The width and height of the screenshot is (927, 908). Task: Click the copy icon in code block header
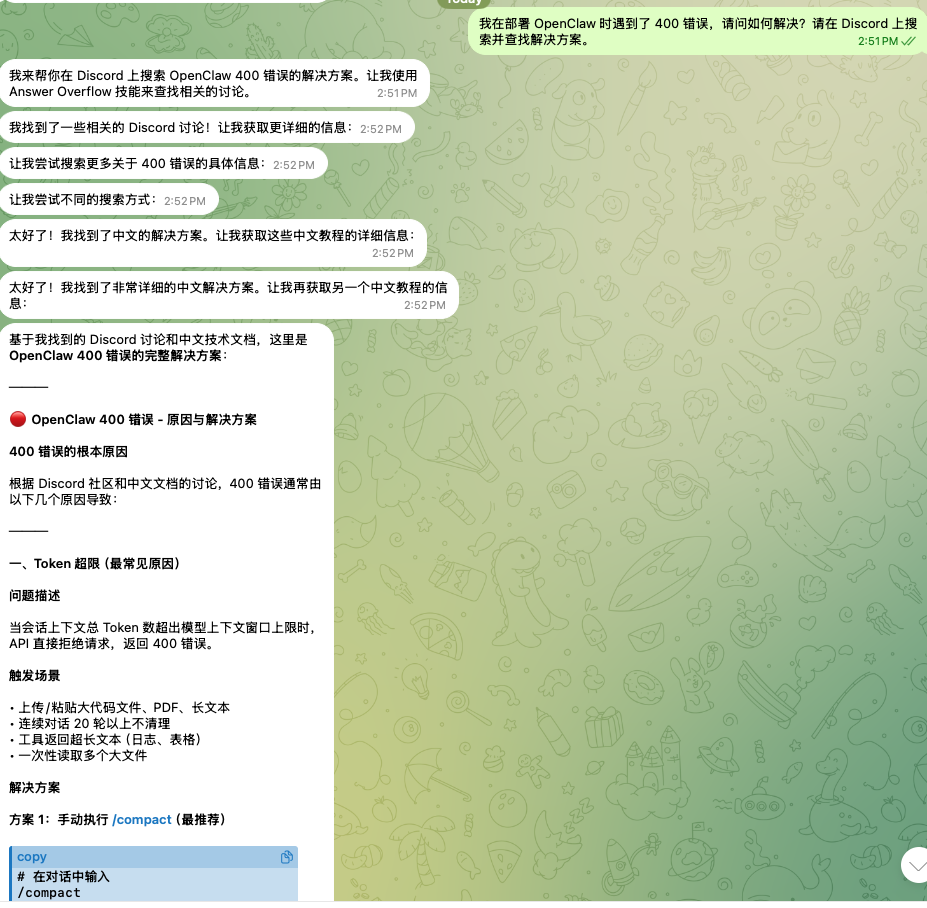click(x=286, y=857)
